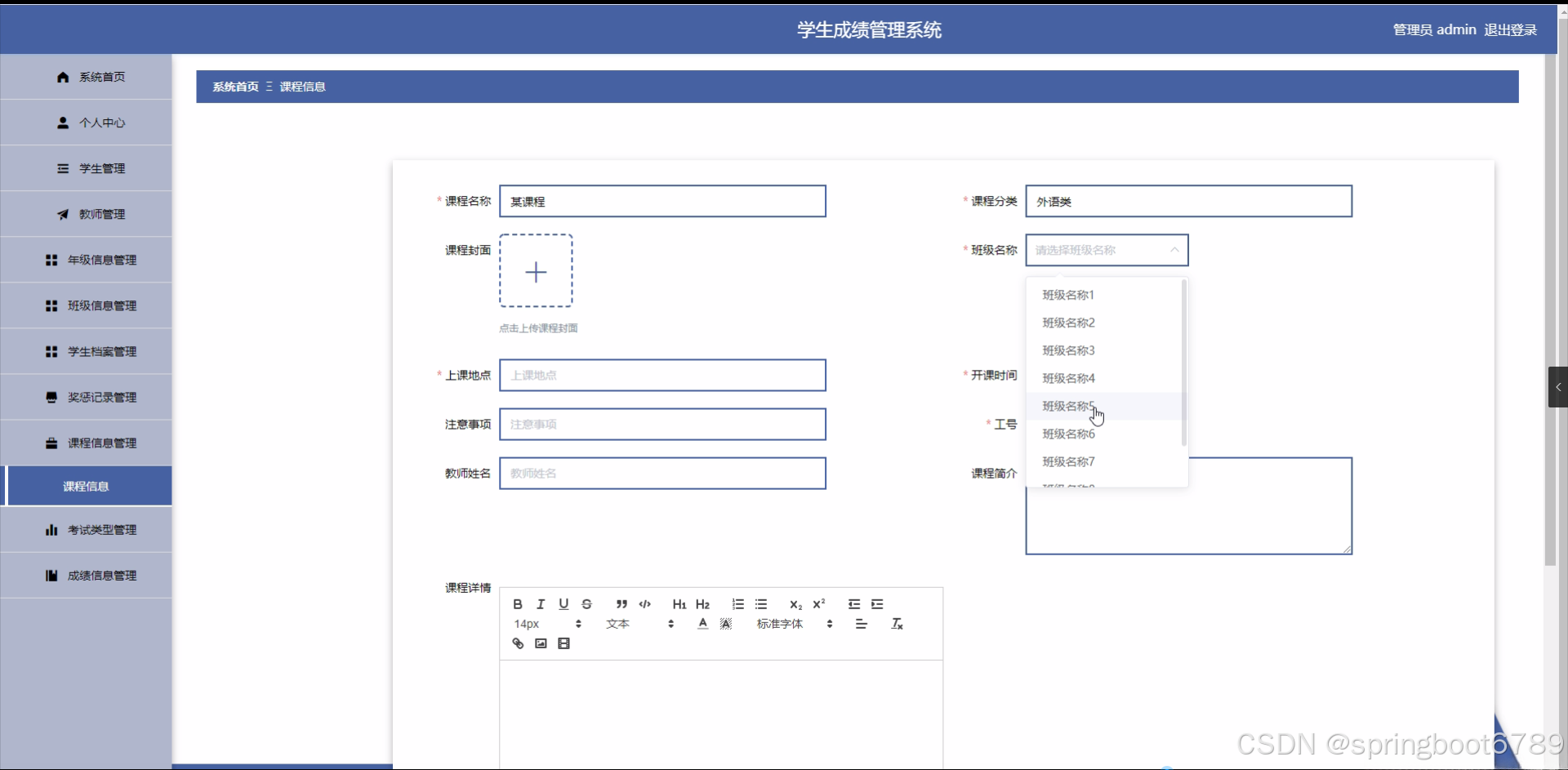This screenshot has height=770, width=1568.
Task: Open the 文本 heading type dropdown
Action: click(x=639, y=624)
